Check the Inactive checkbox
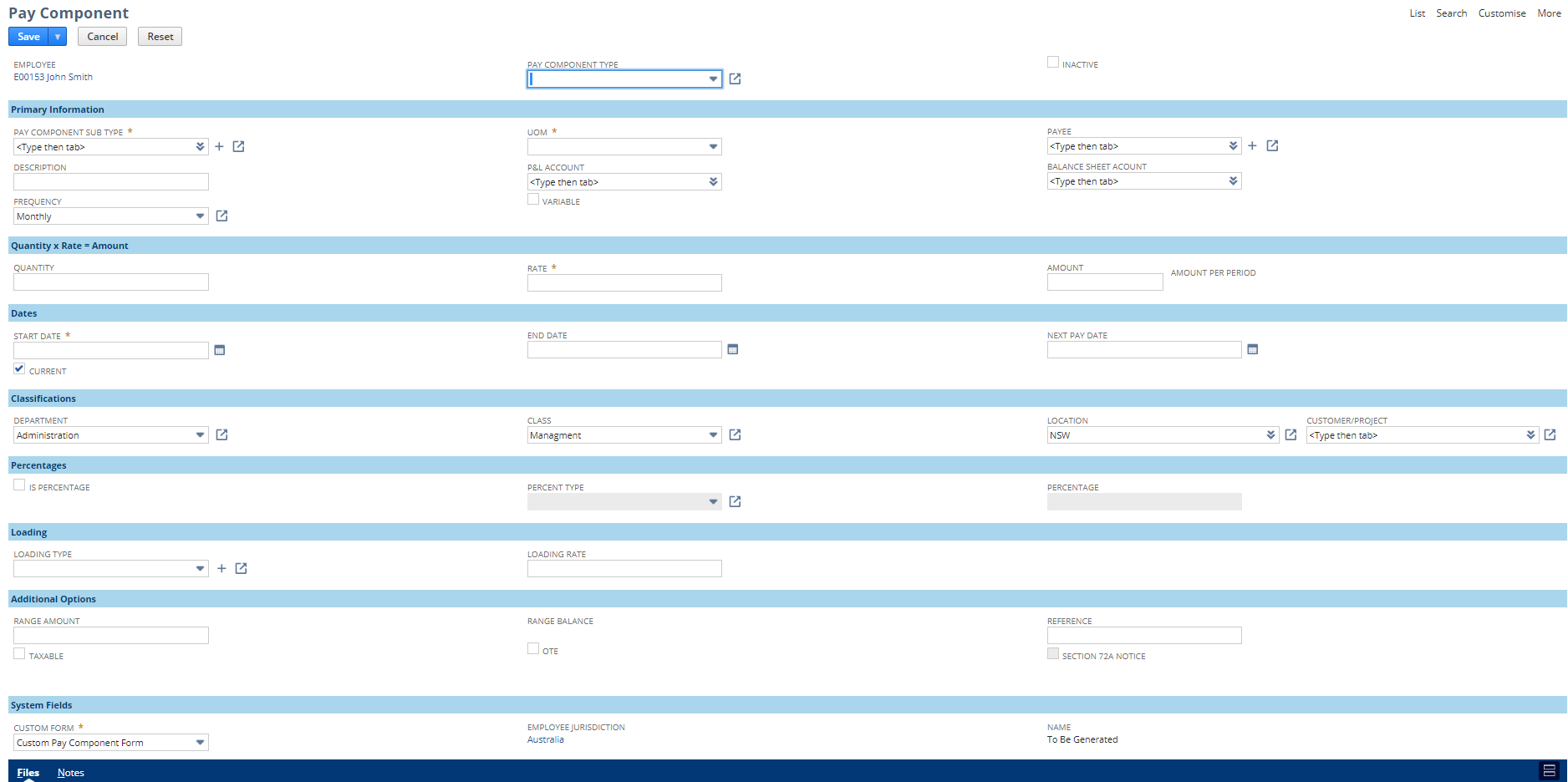 (x=1052, y=62)
